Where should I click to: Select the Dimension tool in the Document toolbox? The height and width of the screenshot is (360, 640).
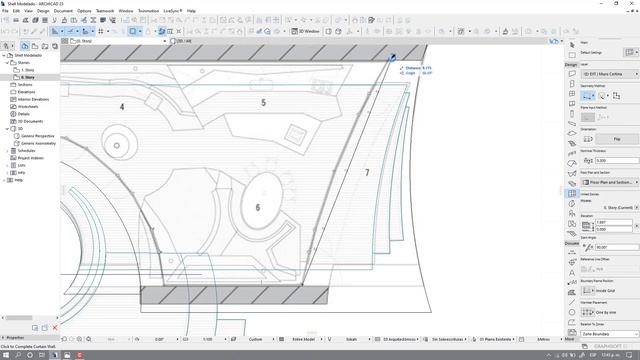(572, 252)
